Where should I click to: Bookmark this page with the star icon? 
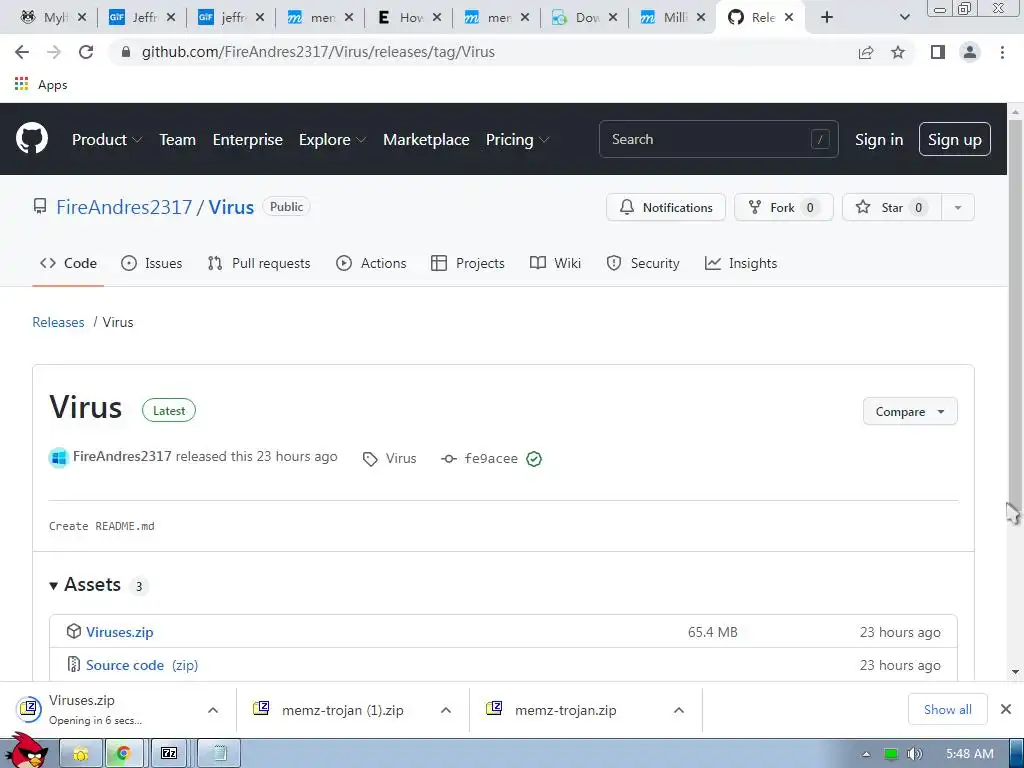[898, 52]
